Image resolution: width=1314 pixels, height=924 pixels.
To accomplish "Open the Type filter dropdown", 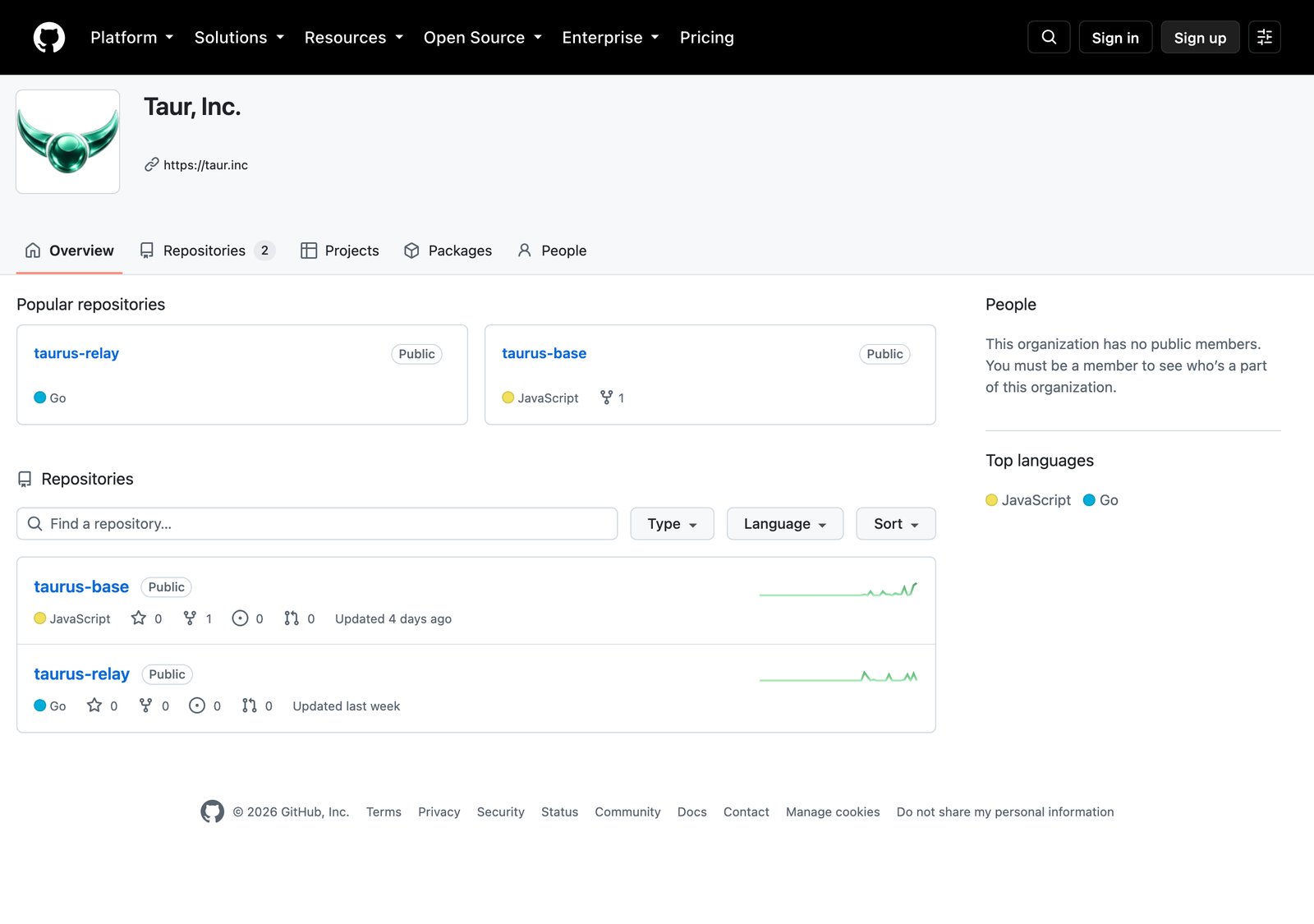I will click(x=672, y=523).
